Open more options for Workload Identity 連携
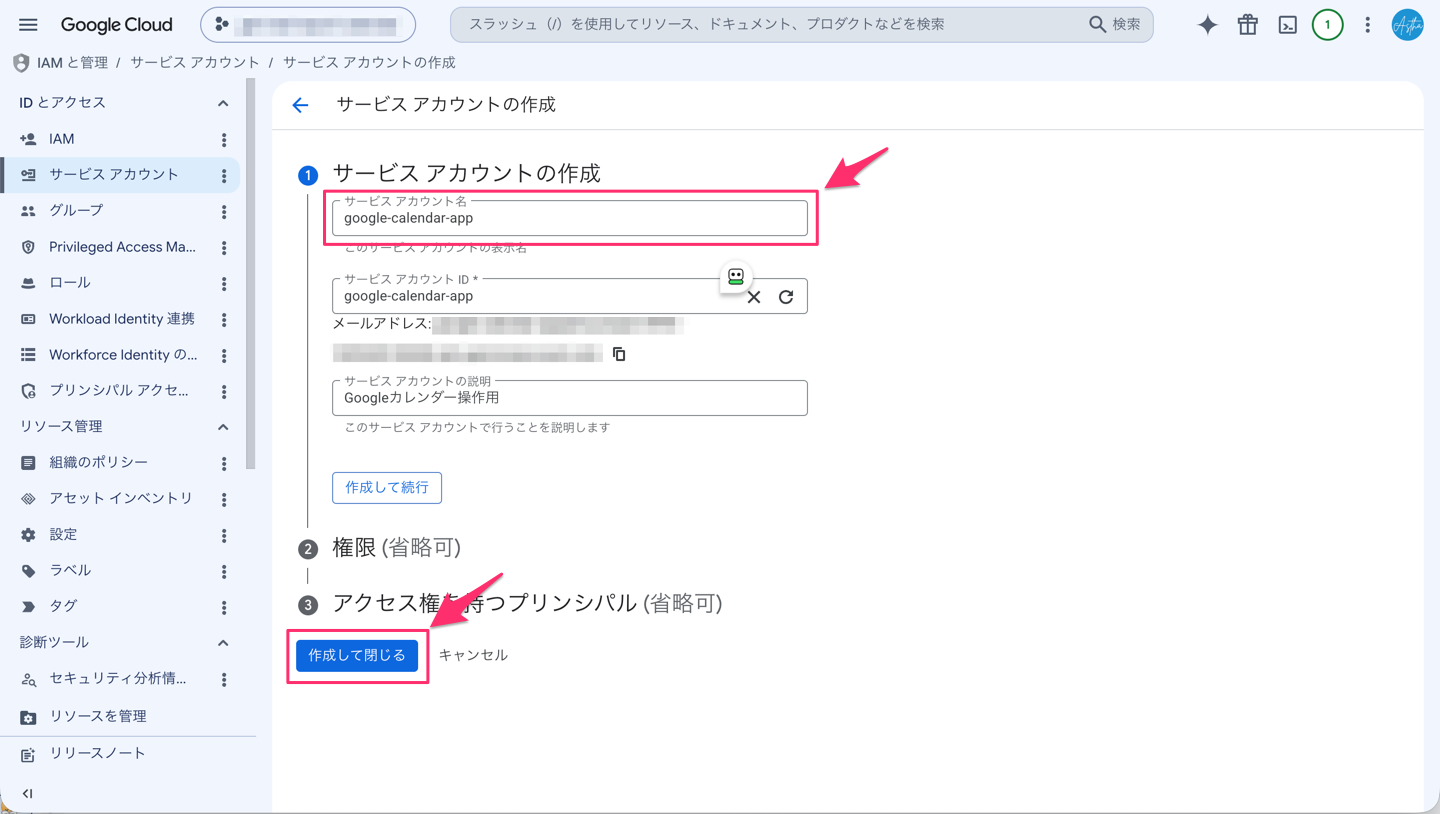 224,320
